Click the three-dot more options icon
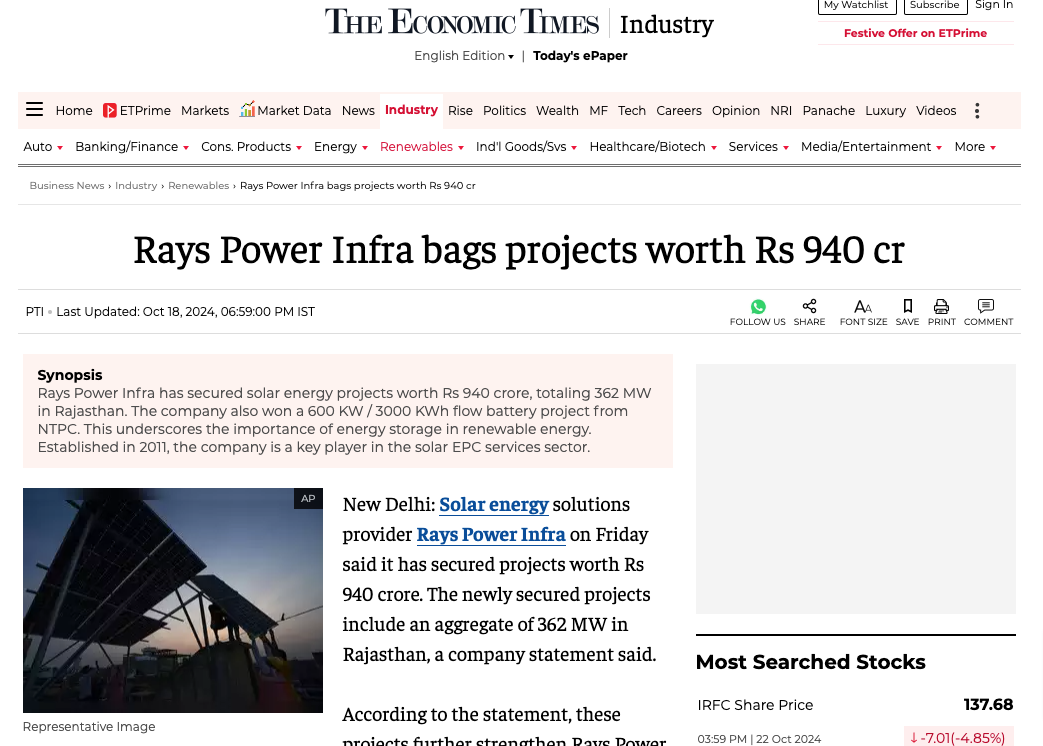This screenshot has width=1043, height=746. click(977, 111)
